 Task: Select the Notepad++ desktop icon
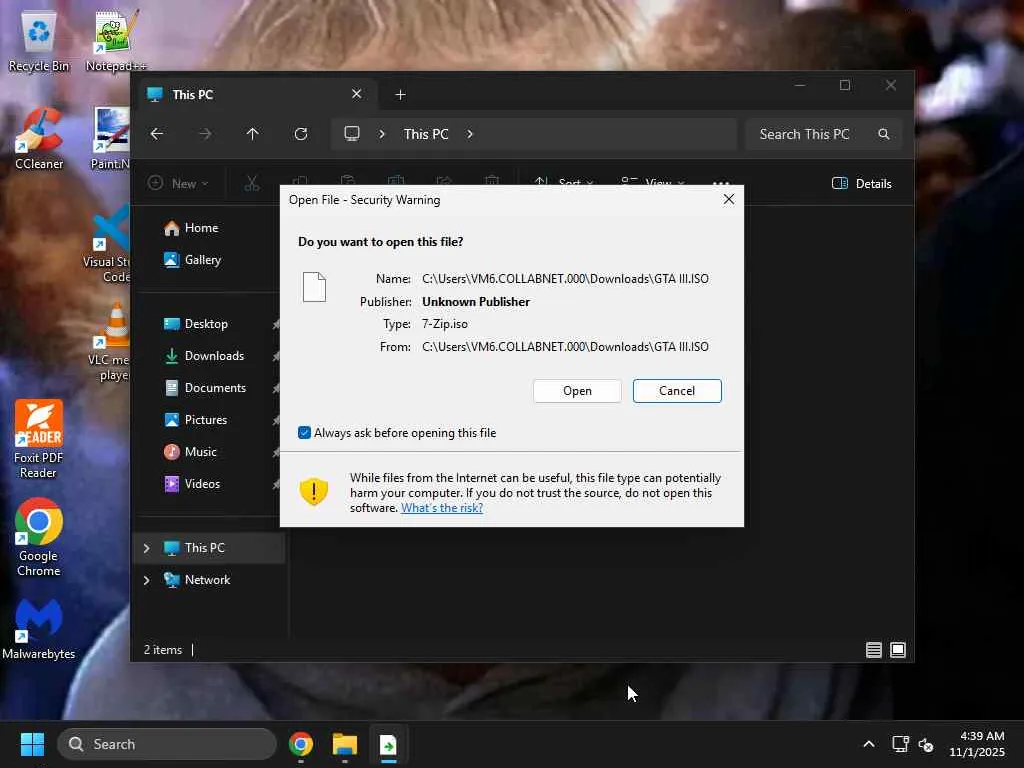pos(116,41)
